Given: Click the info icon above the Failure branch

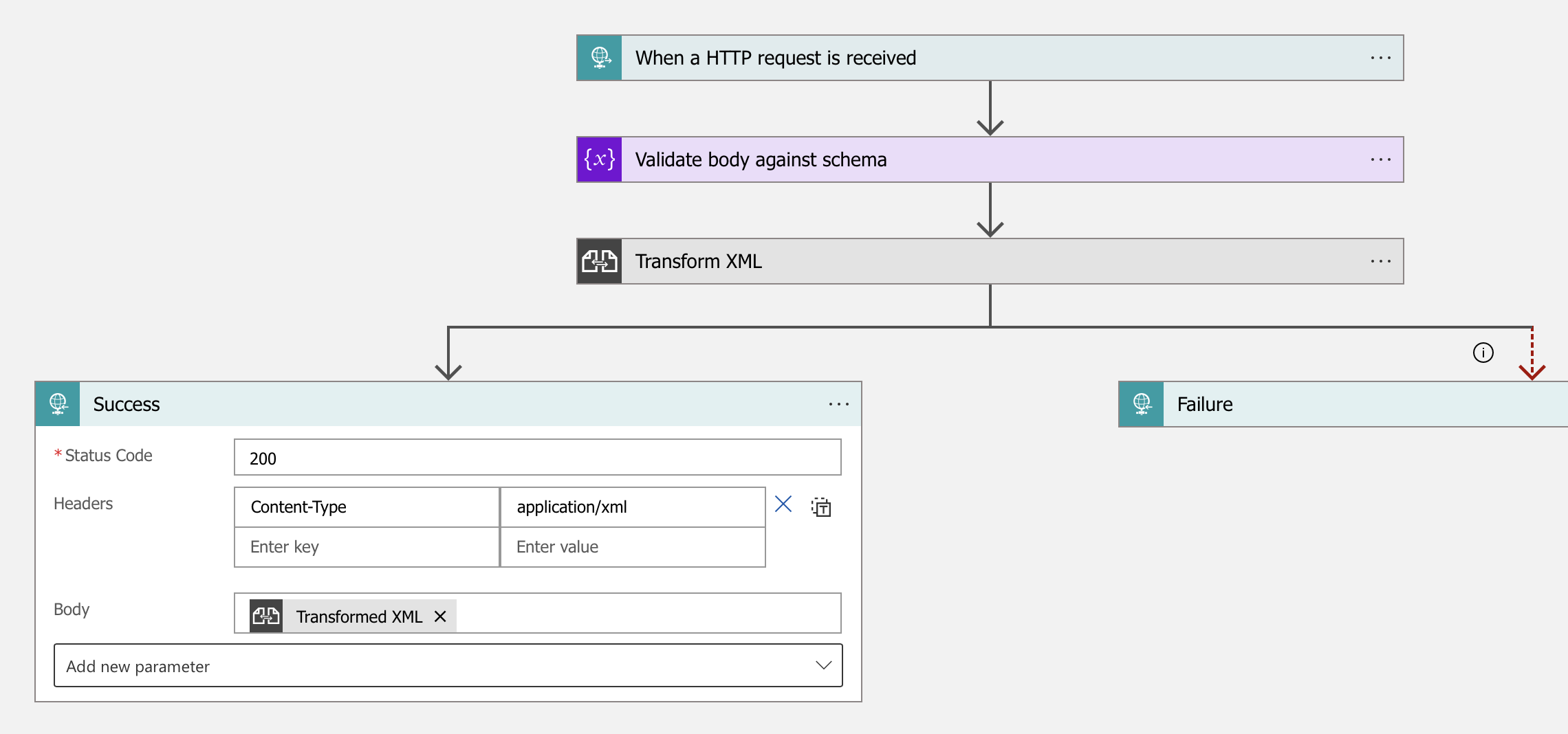Looking at the screenshot, I should click(1483, 353).
